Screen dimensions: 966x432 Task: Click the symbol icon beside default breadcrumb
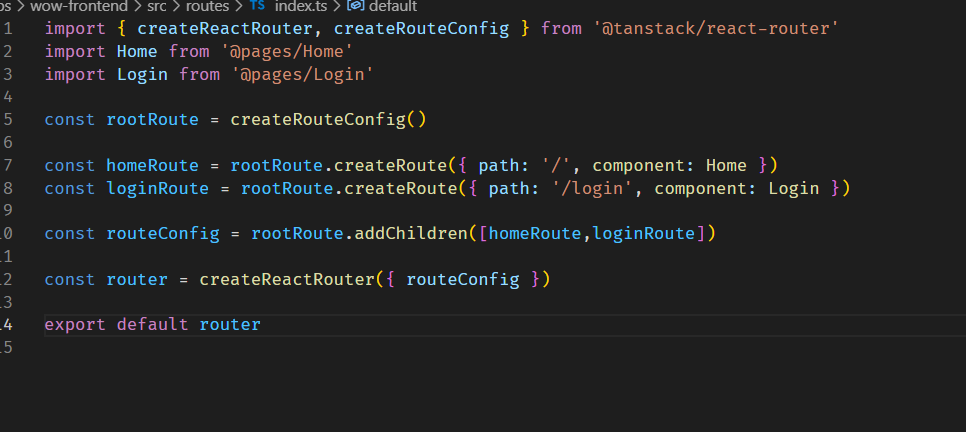pos(355,6)
